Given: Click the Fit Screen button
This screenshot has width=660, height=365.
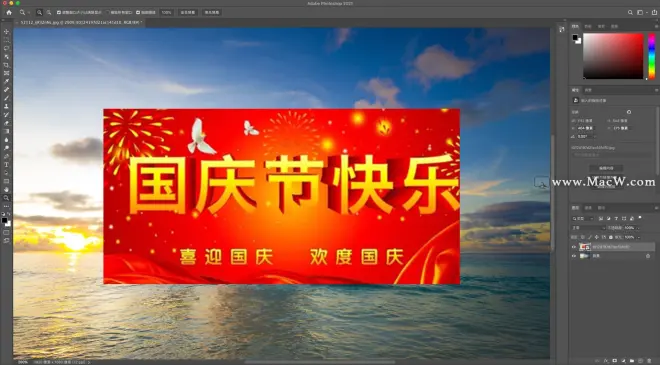Looking at the screenshot, I should 188,13.
